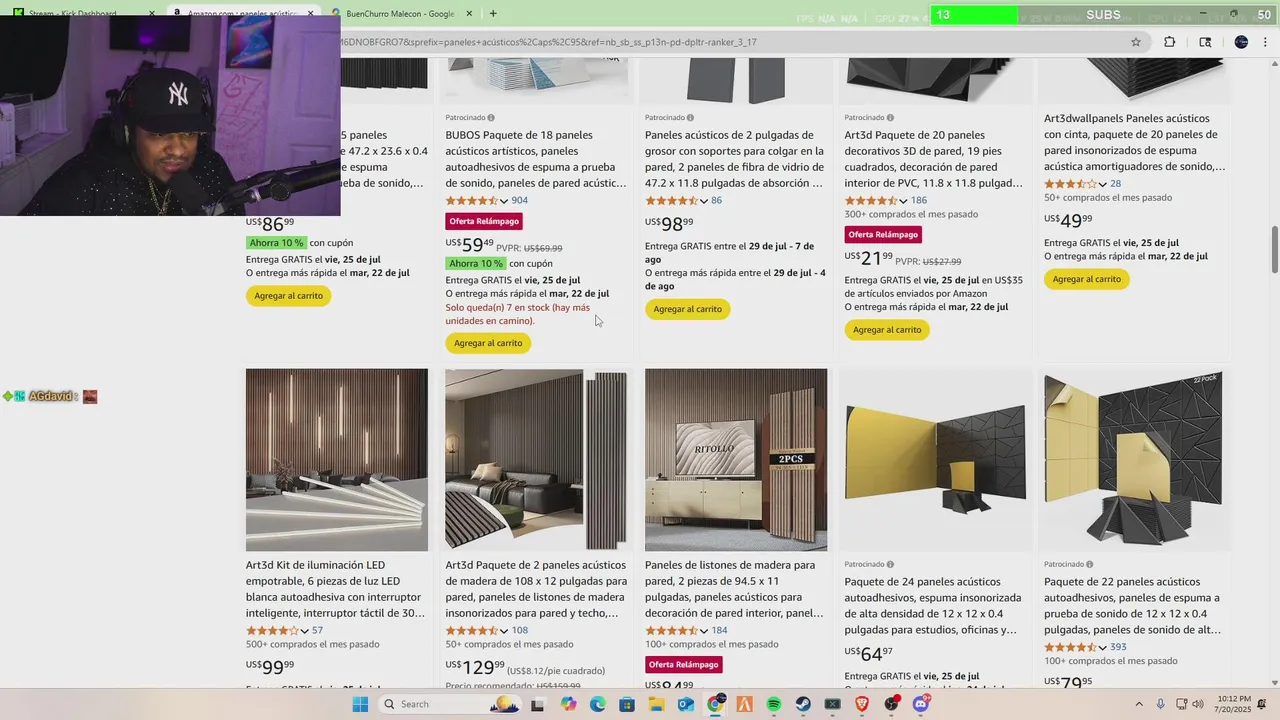This screenshot has height=720, width=1280.
Task: Open File Explorer from the taskbar
Action: click(657, 704)
